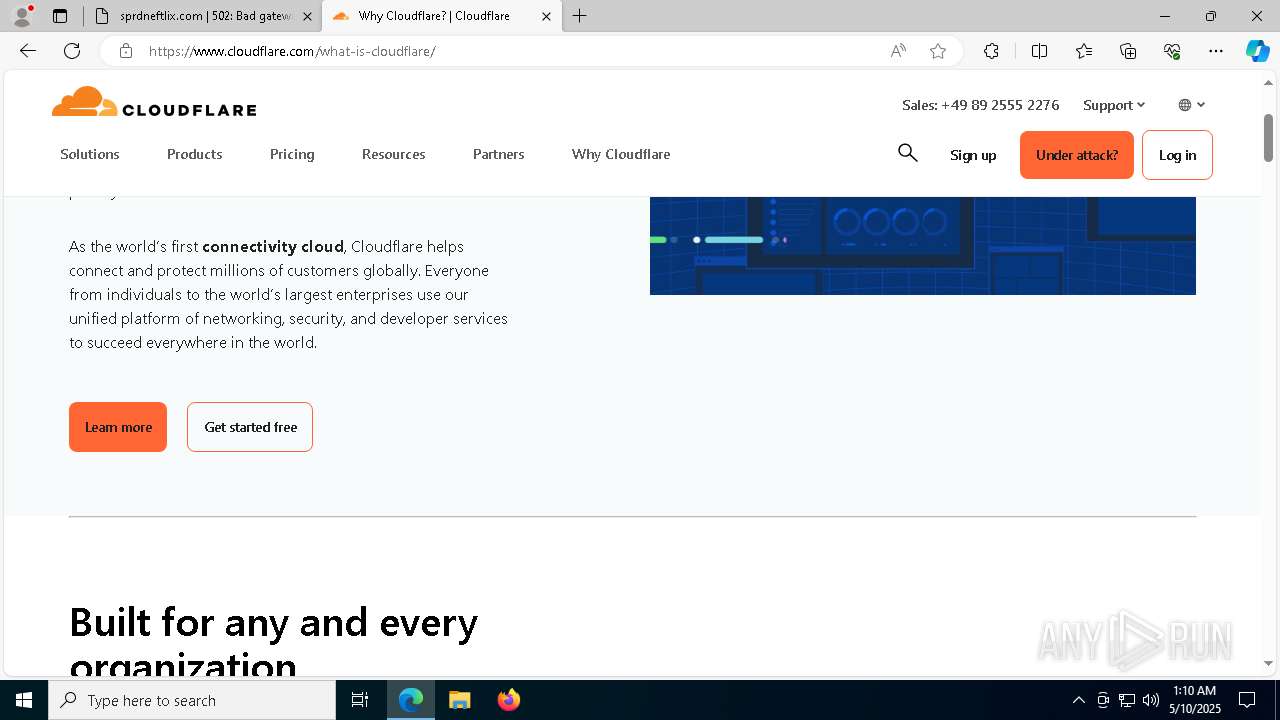Click the scroll down arrow

point(1268,663)
